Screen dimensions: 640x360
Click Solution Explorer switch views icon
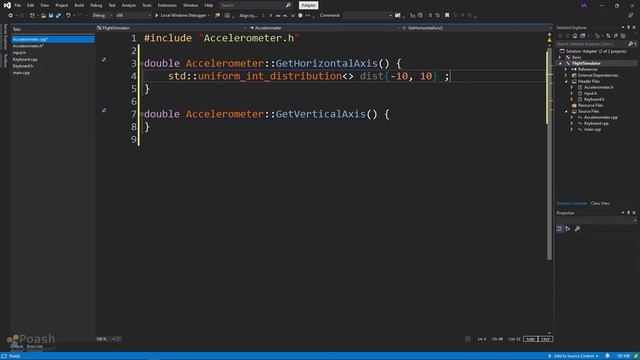(x=583, y=36)
